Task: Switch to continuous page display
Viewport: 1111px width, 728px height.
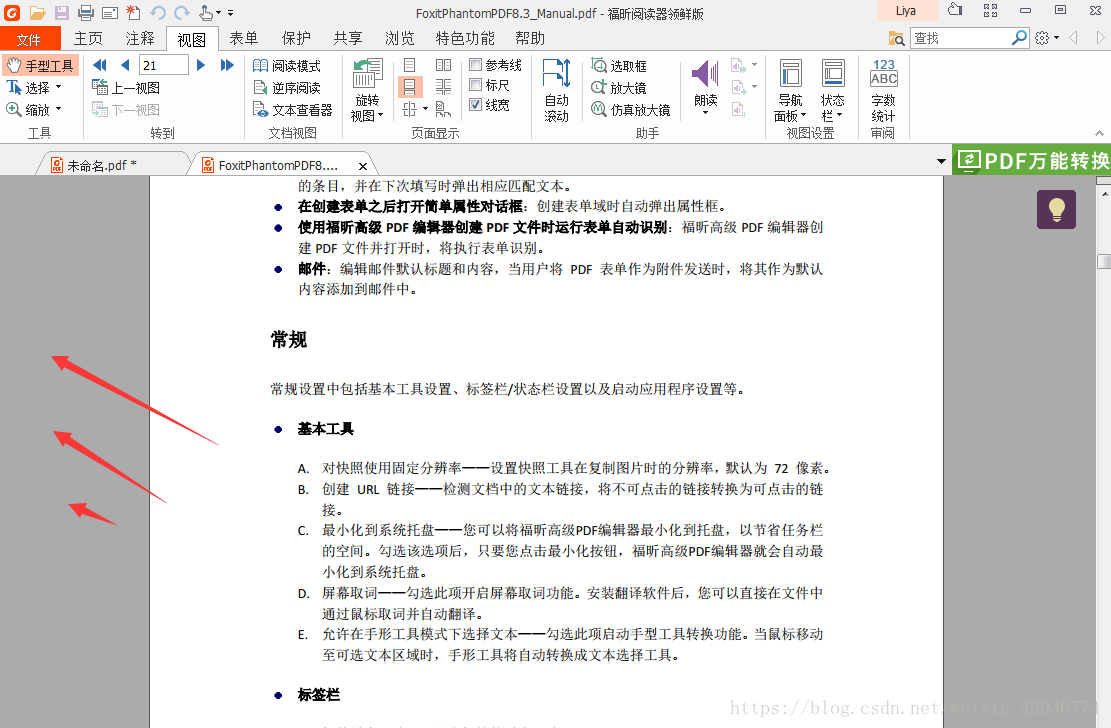Action: [x=410, y=87]
